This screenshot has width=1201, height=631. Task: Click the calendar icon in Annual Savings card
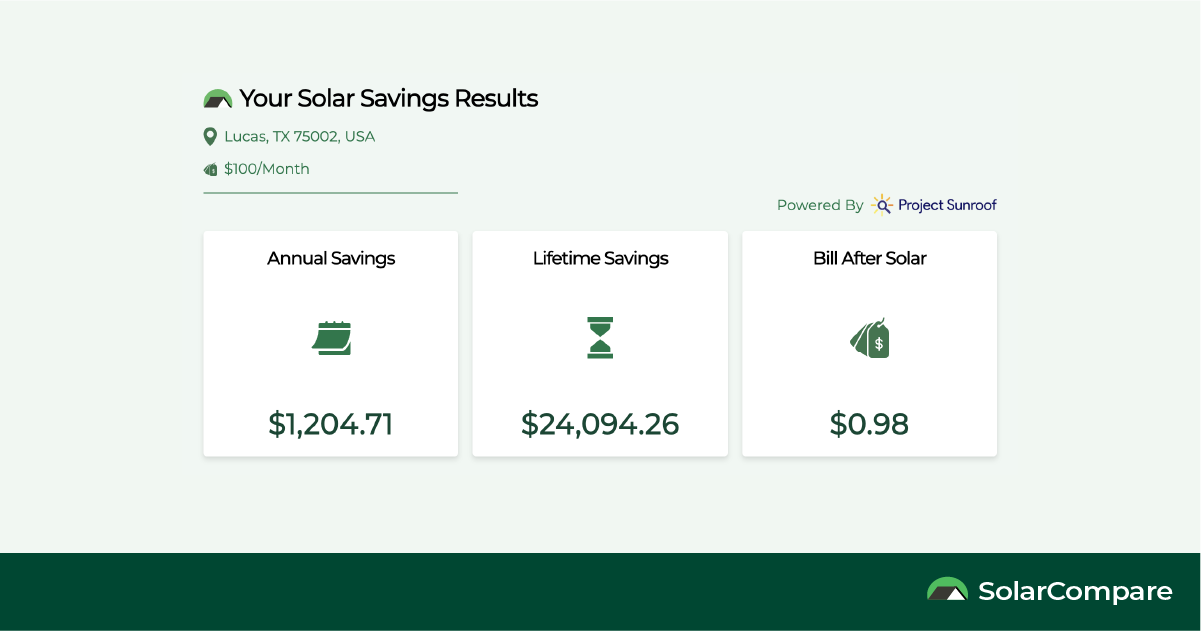[330, 338]
